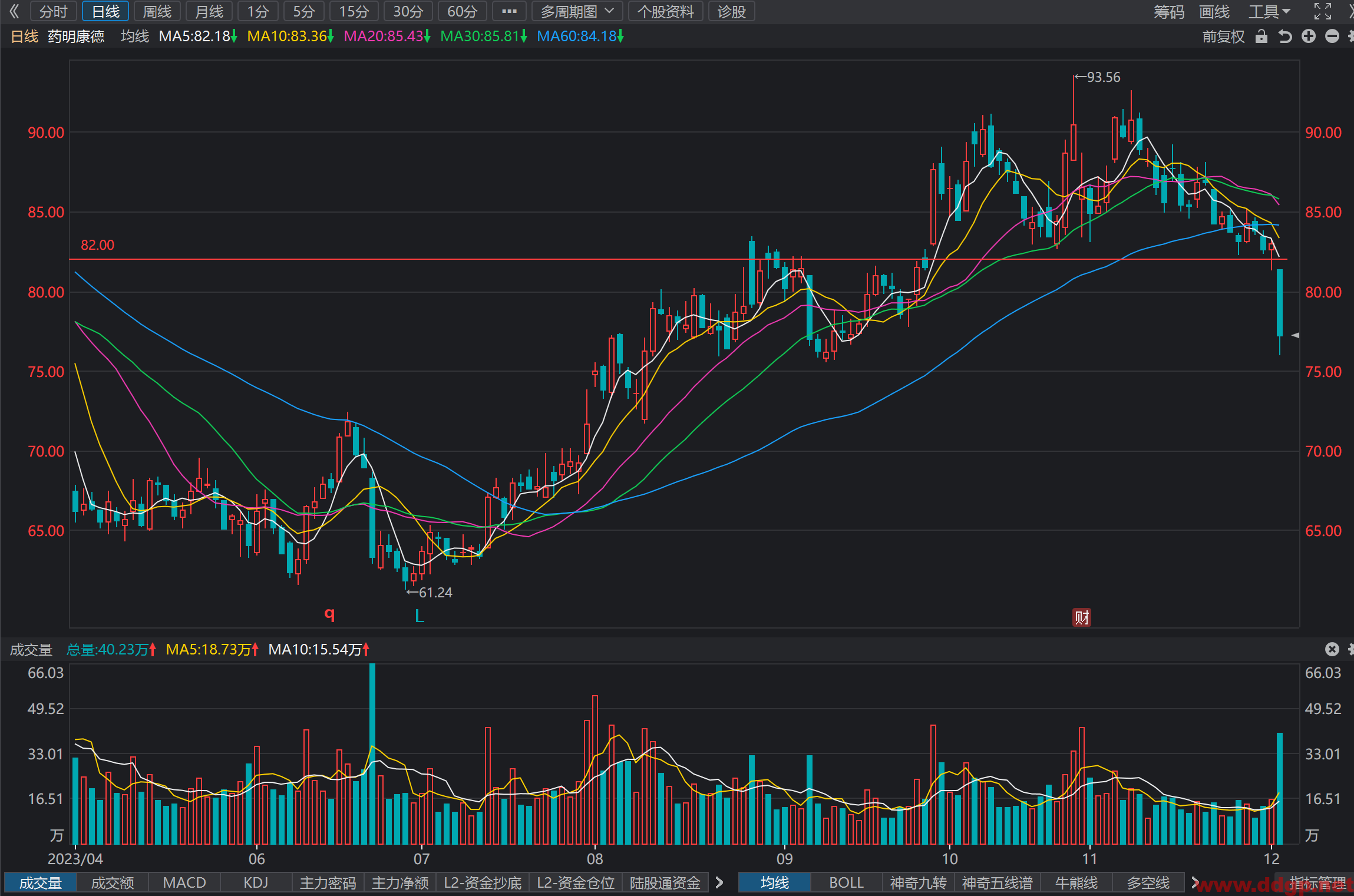Viewport: 1354px width, 896px height.
Task: Click the 诊股 stock diagnosis button
Action: coord(732,11)
